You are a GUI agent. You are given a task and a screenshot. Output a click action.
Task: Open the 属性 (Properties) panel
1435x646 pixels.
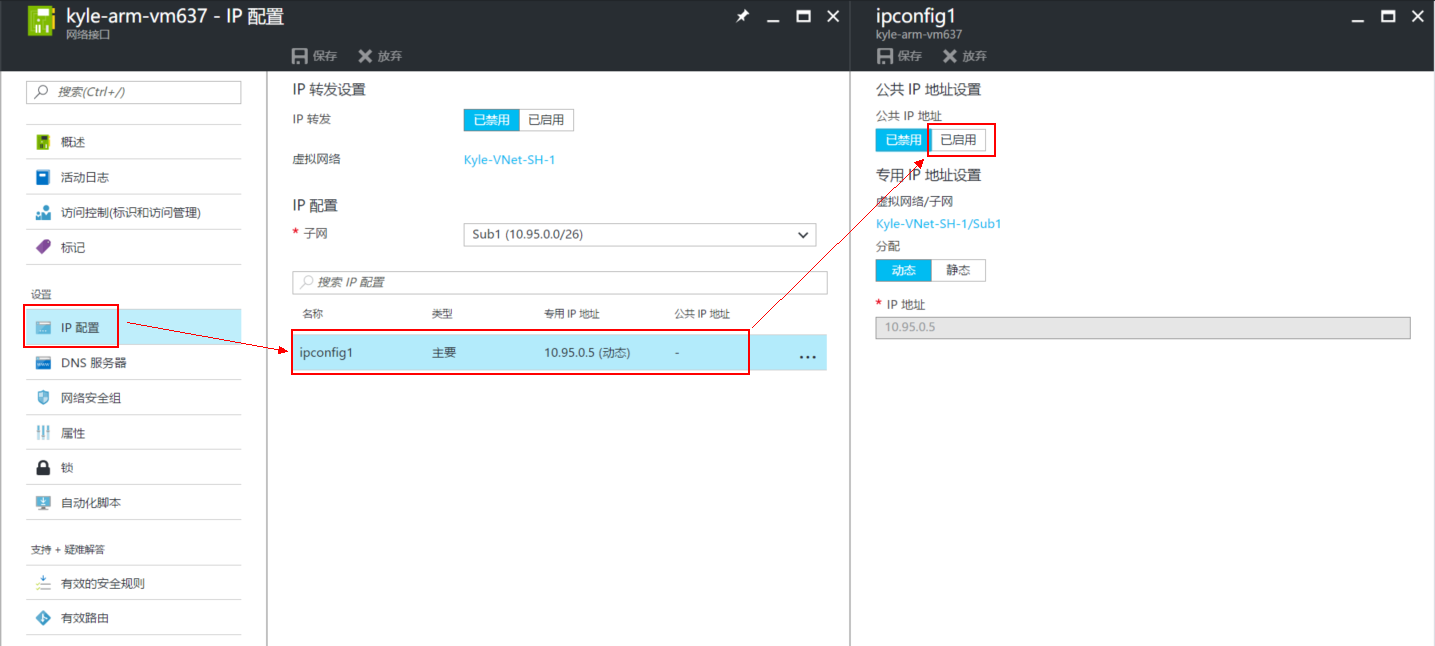pyautogui.click(x=73, y=432)
